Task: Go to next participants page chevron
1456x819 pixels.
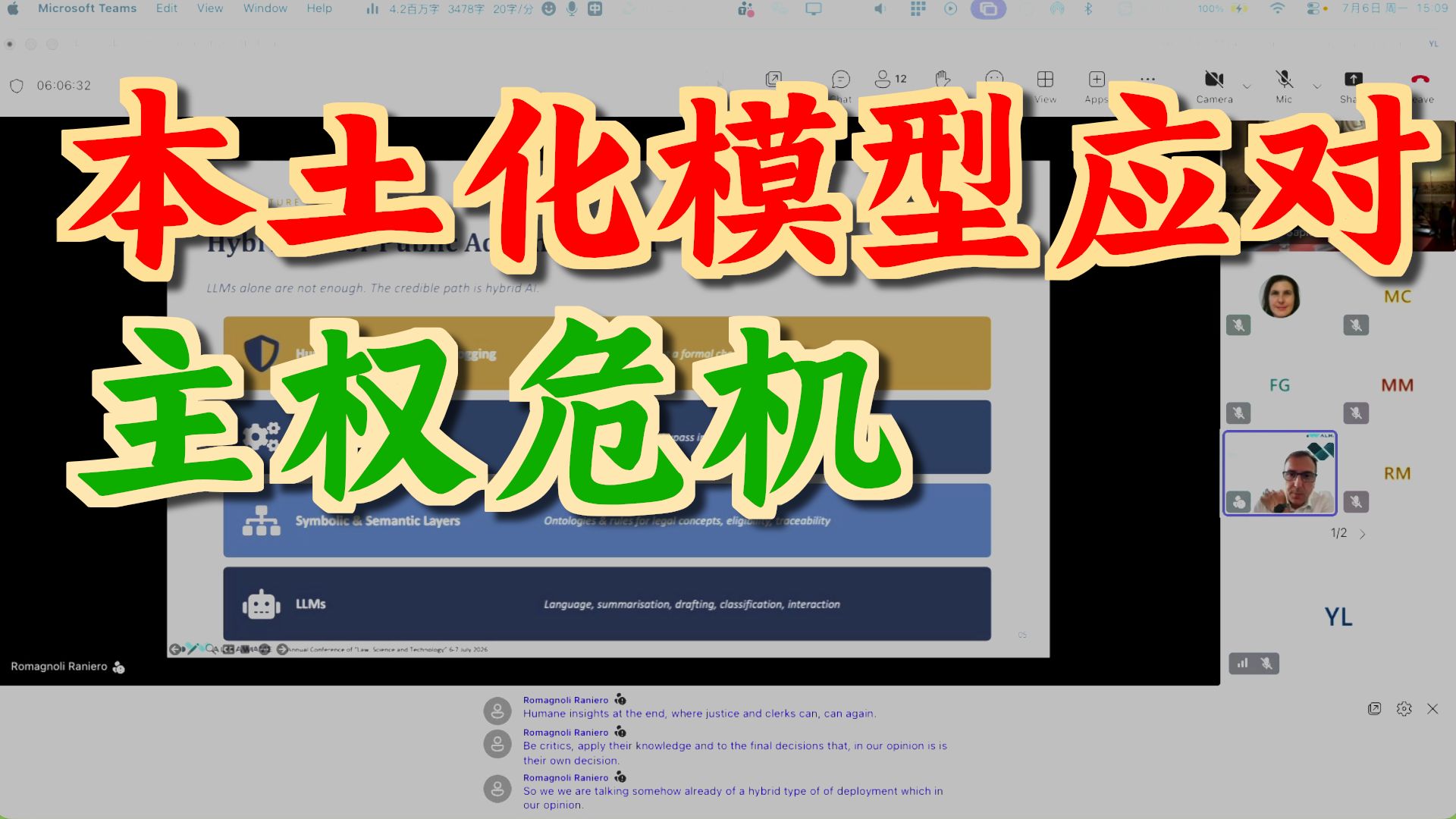Action: (x=1363, y=534)
